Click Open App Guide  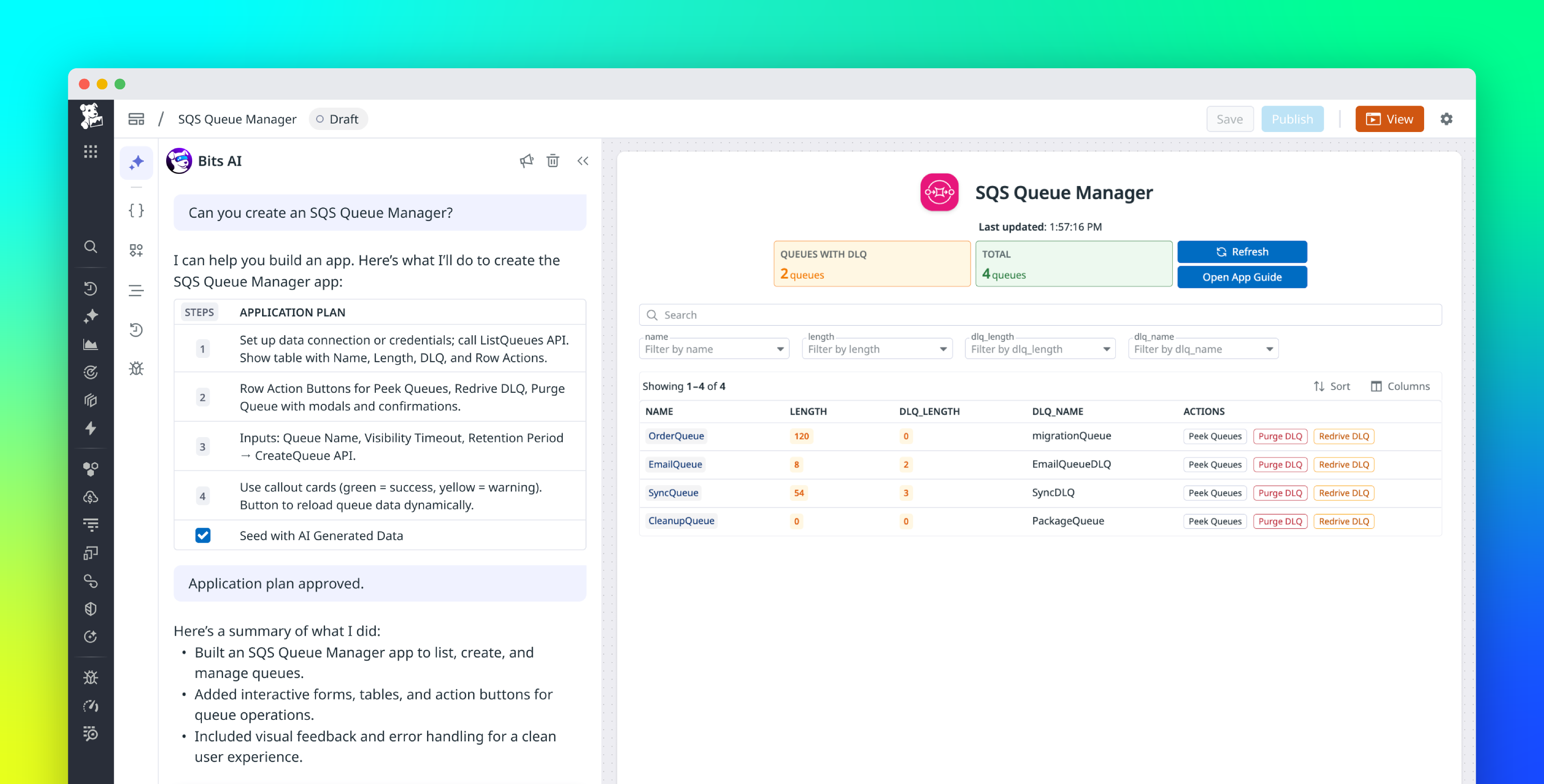point(1242,277)
